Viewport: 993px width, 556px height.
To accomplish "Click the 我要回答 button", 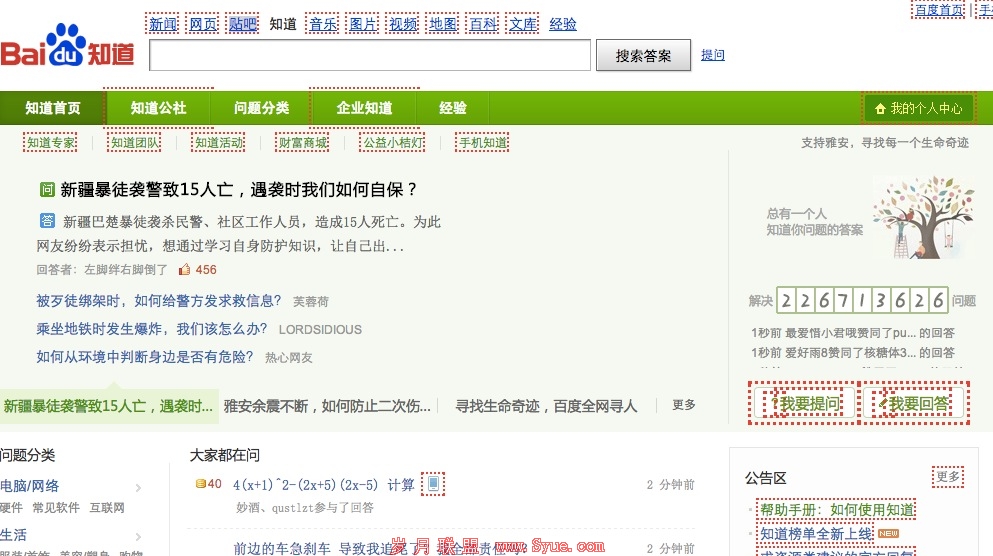I will (x=915, y=403).
